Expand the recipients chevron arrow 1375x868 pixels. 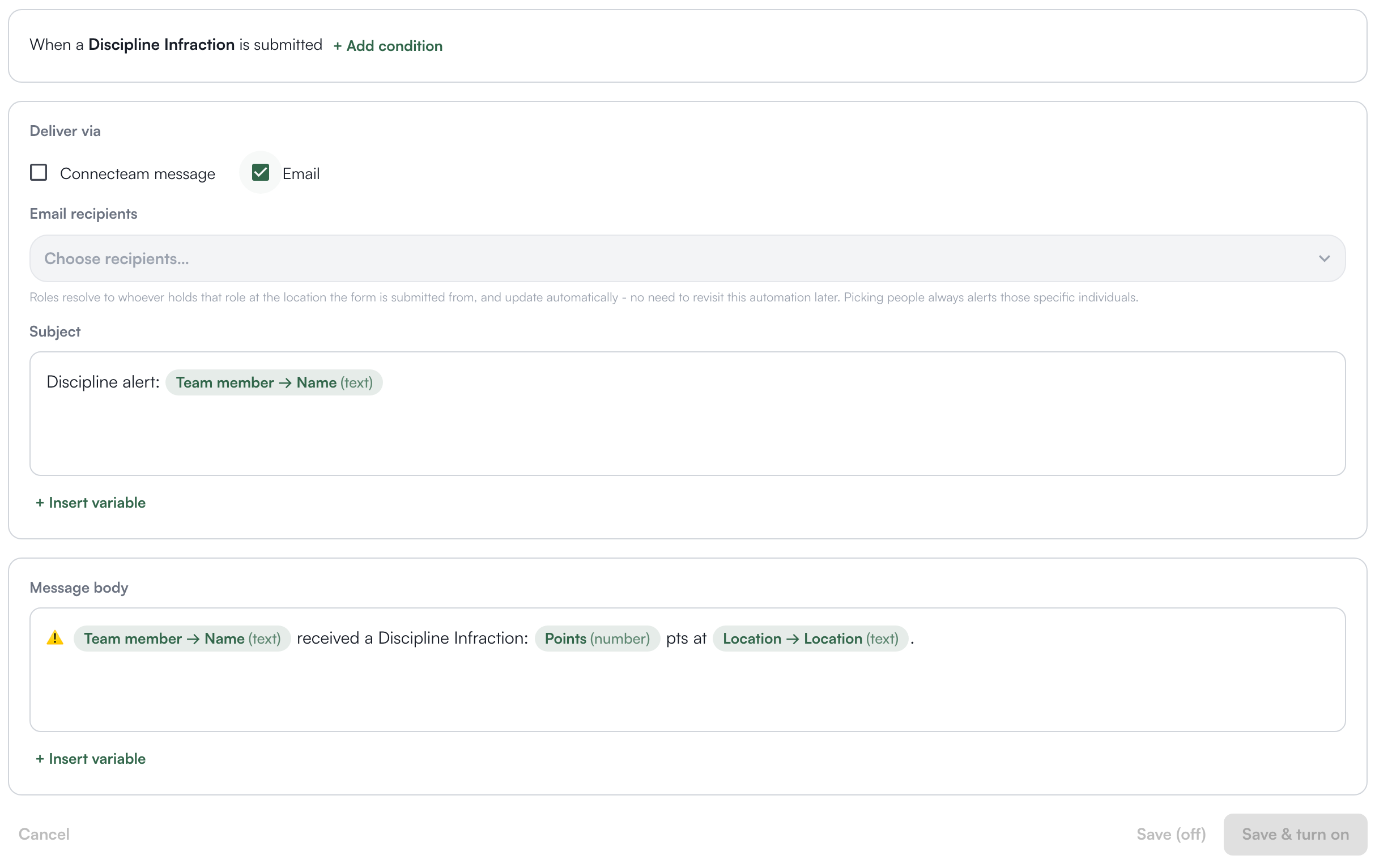[1324, 259]
